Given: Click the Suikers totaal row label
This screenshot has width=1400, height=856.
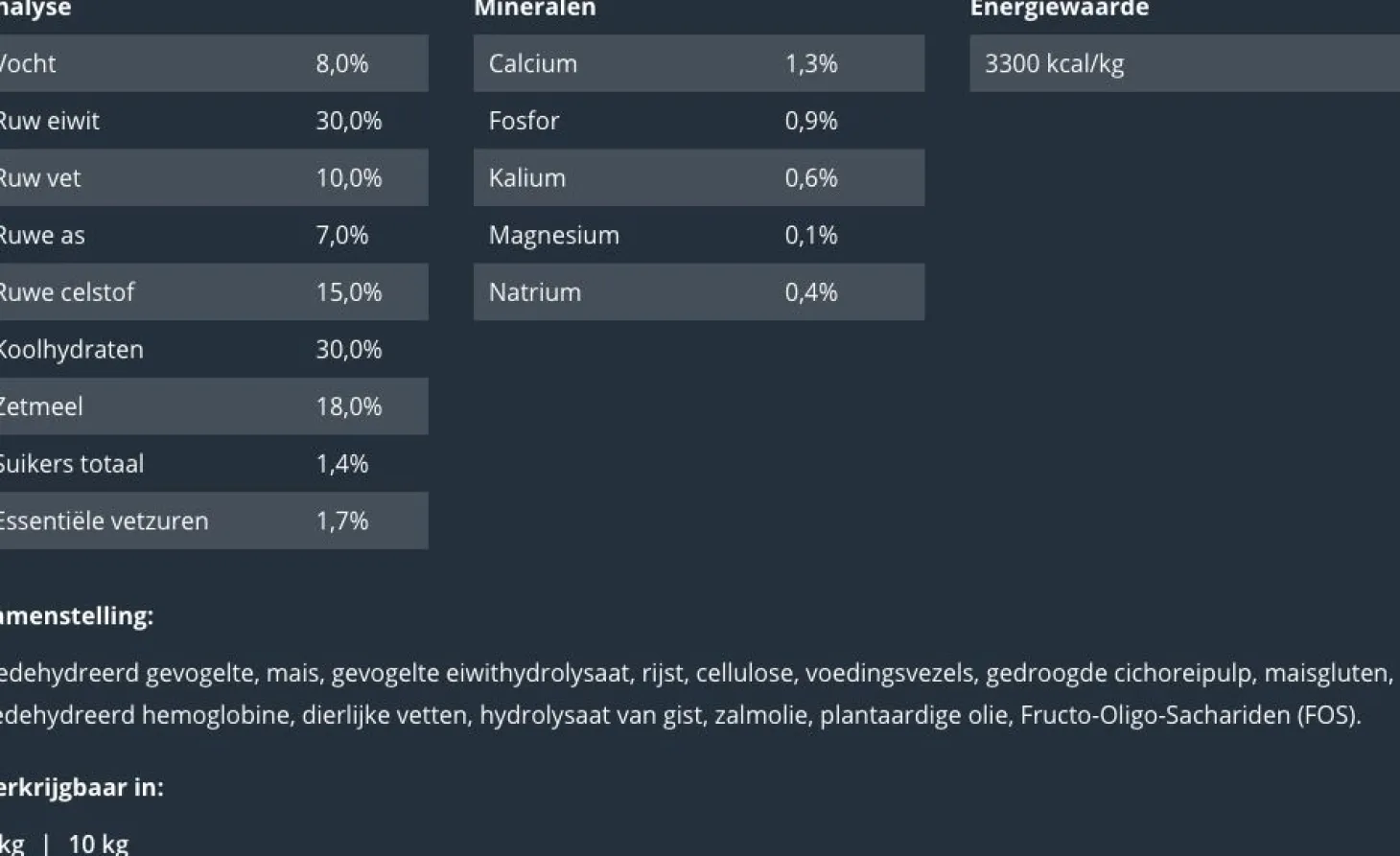Looking at the screenshot, I should coord(71,464).
